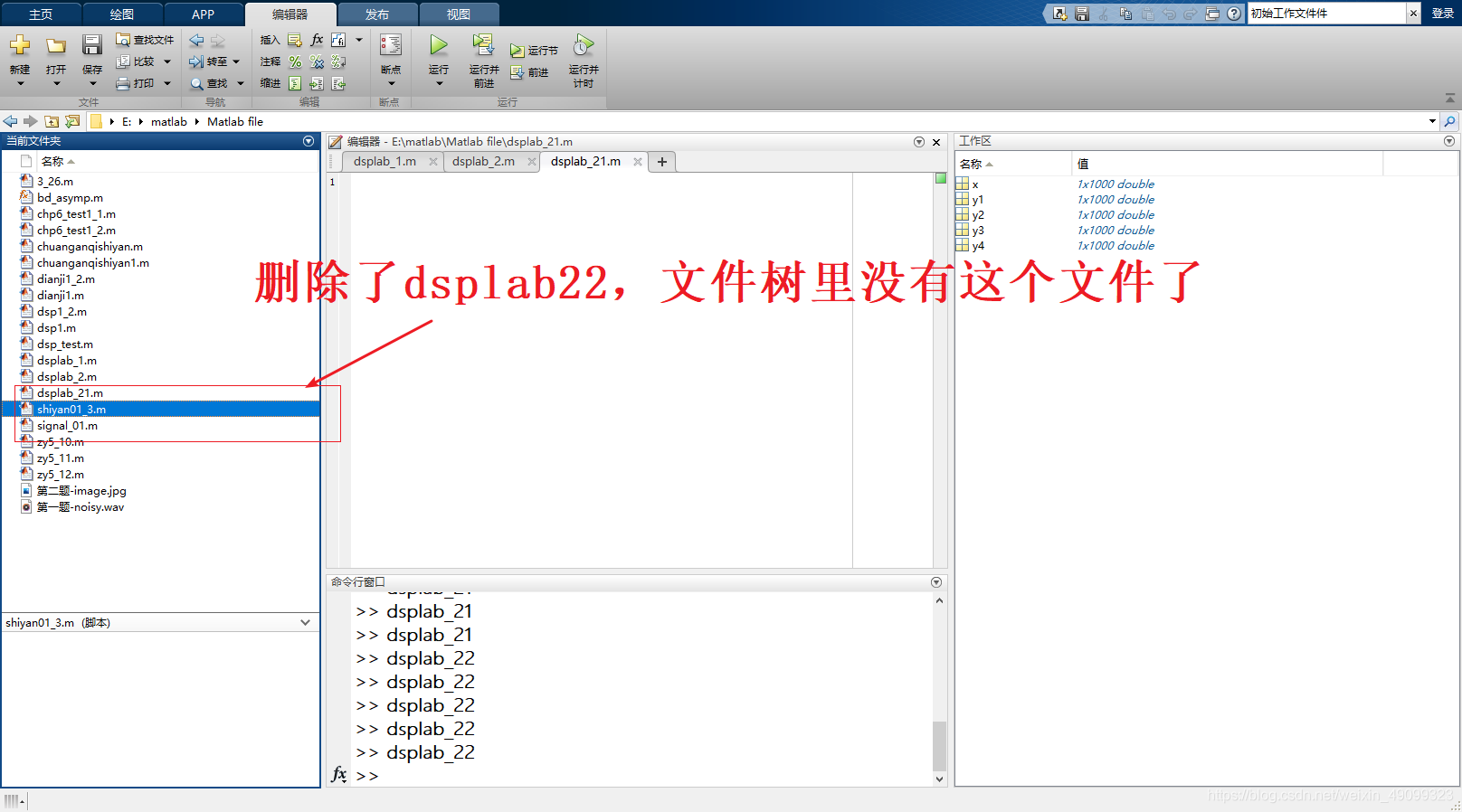1462x812 pixels.
Task: Click the 新建 (New) plus icon
Action: point(20,45)
